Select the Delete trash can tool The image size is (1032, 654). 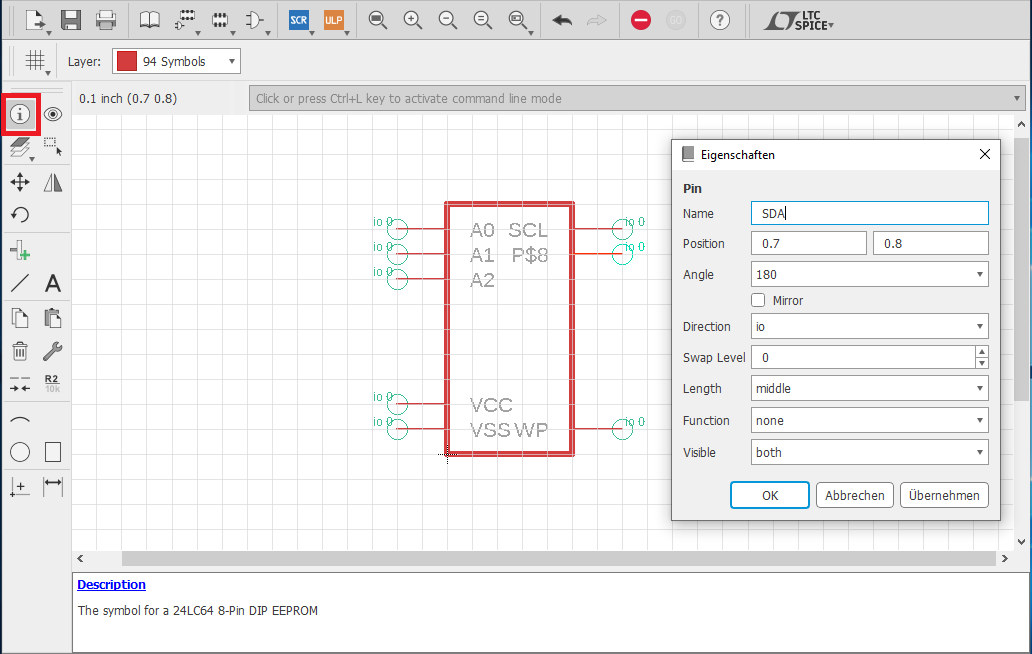20,351
